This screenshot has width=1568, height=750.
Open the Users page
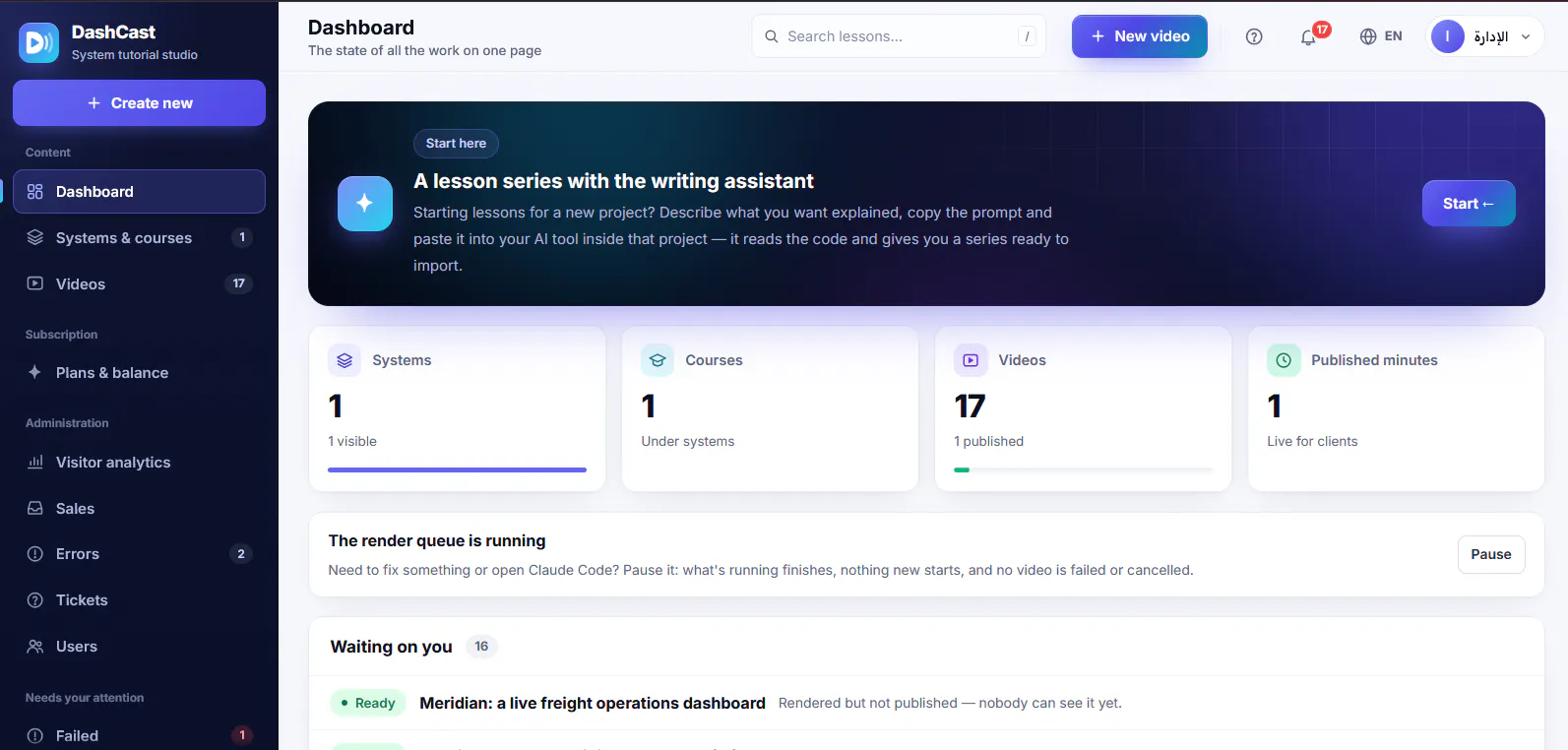139,647
